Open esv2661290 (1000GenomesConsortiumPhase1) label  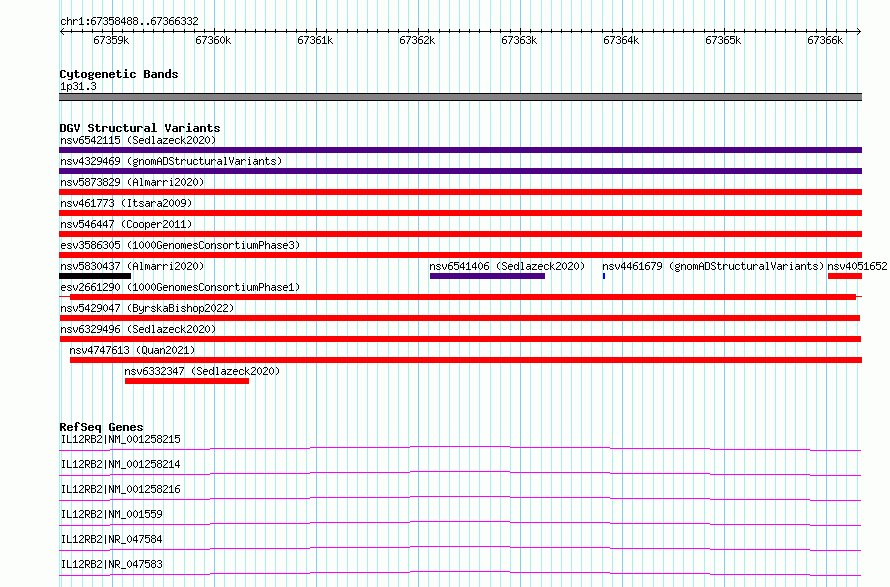point(180,287)
